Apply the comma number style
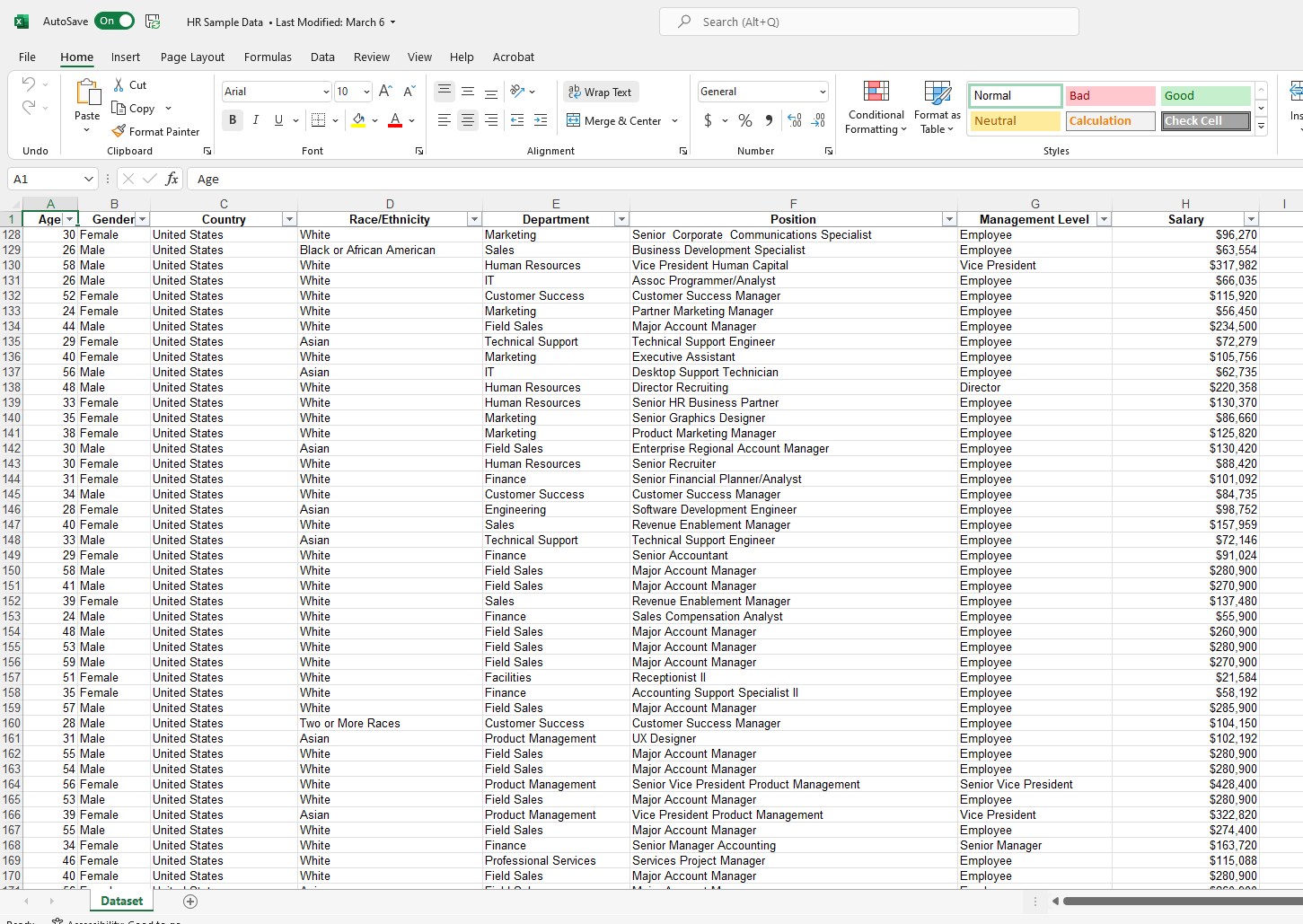The image size is (1303, 924). [768, 119]
